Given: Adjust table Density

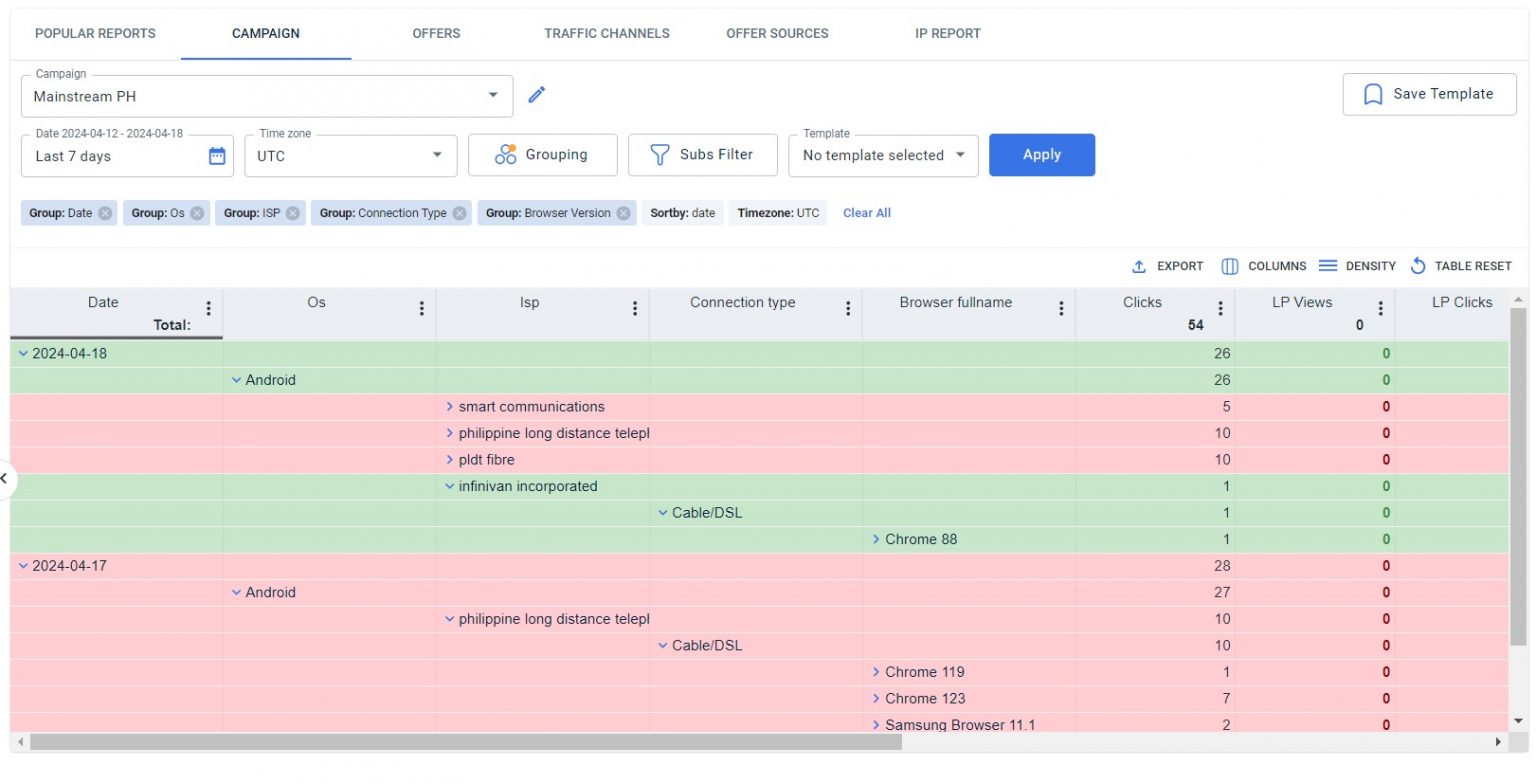Looking at the screenshot, I should [1356, 266].
